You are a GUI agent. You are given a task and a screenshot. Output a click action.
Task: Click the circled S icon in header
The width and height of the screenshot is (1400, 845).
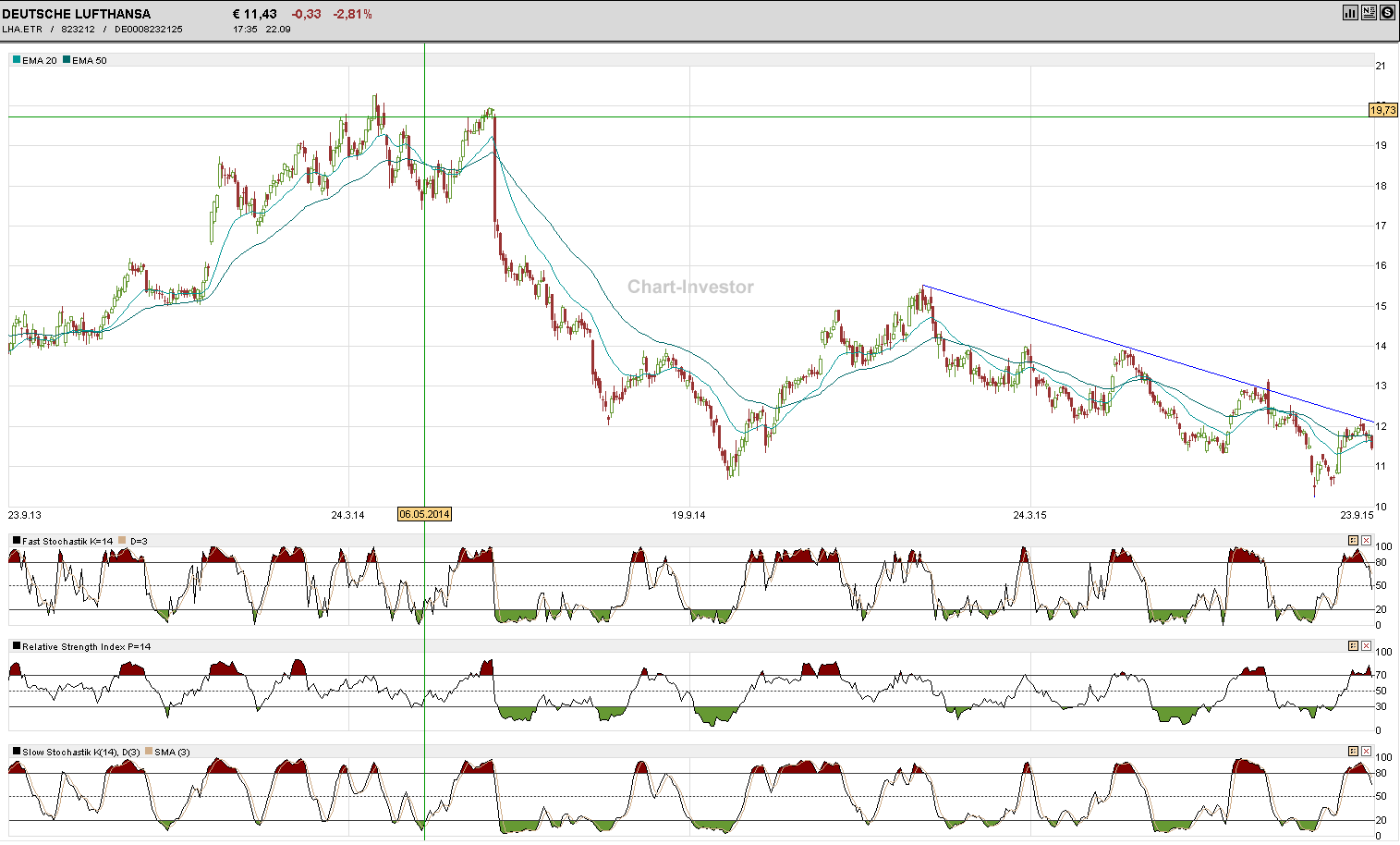[1387, 13]
